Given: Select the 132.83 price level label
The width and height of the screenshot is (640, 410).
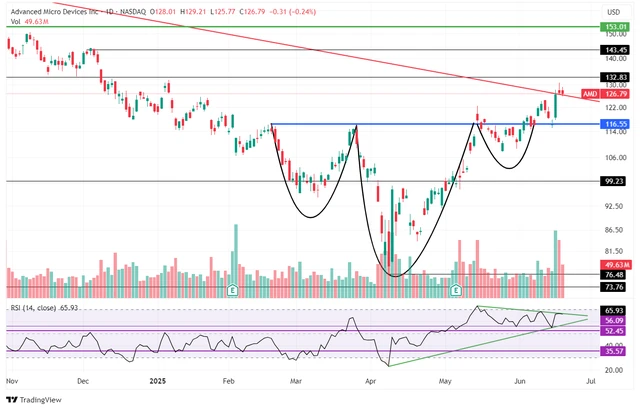Looking at the screenshot, I should click(616, 77).
